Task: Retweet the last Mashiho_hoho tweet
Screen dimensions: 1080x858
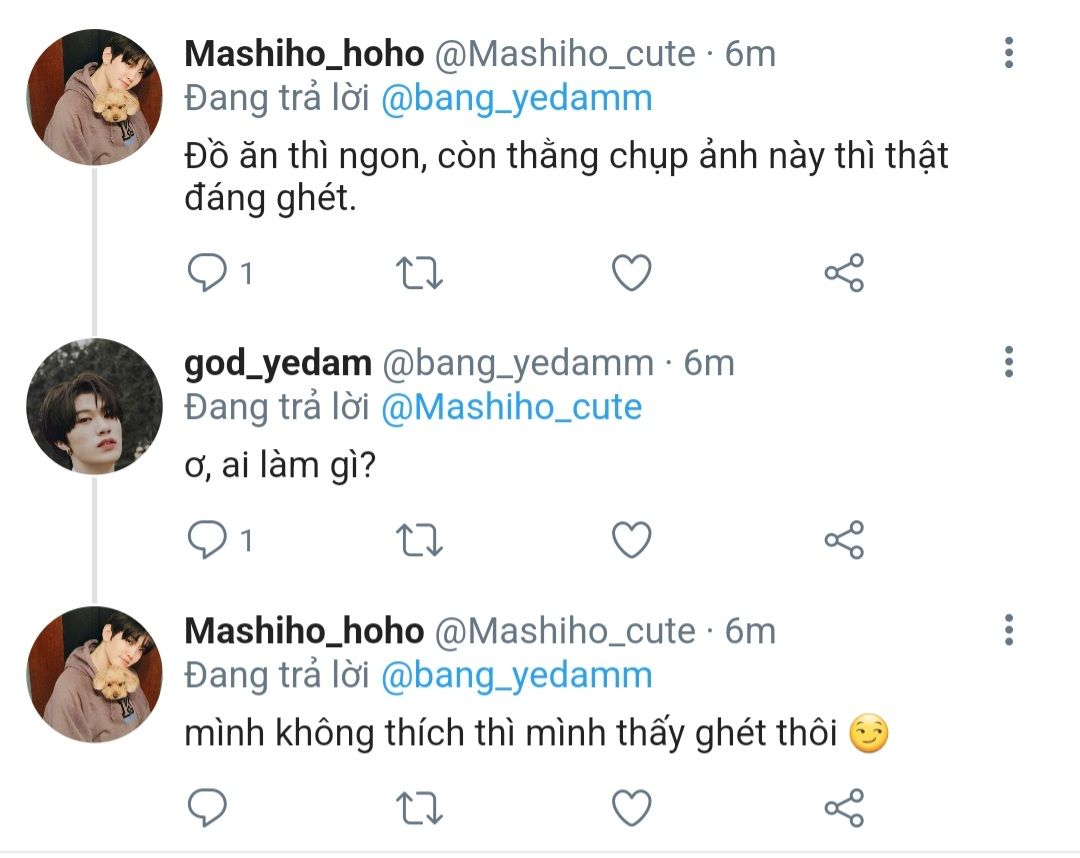Action: (421, 808)
